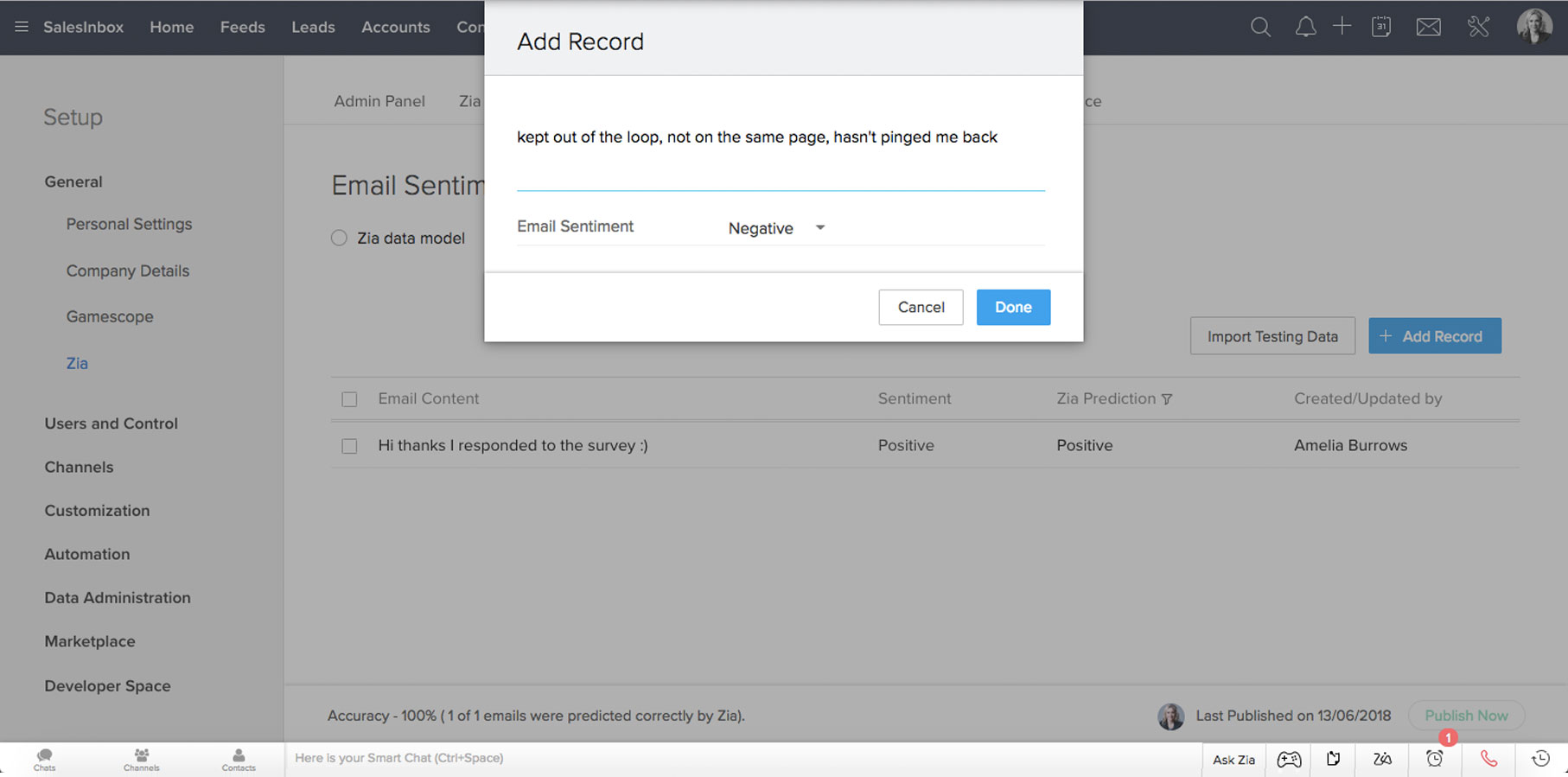Open Chats in the bottom bar
The width and height of the screenshot is (1568, 777).
45,760
